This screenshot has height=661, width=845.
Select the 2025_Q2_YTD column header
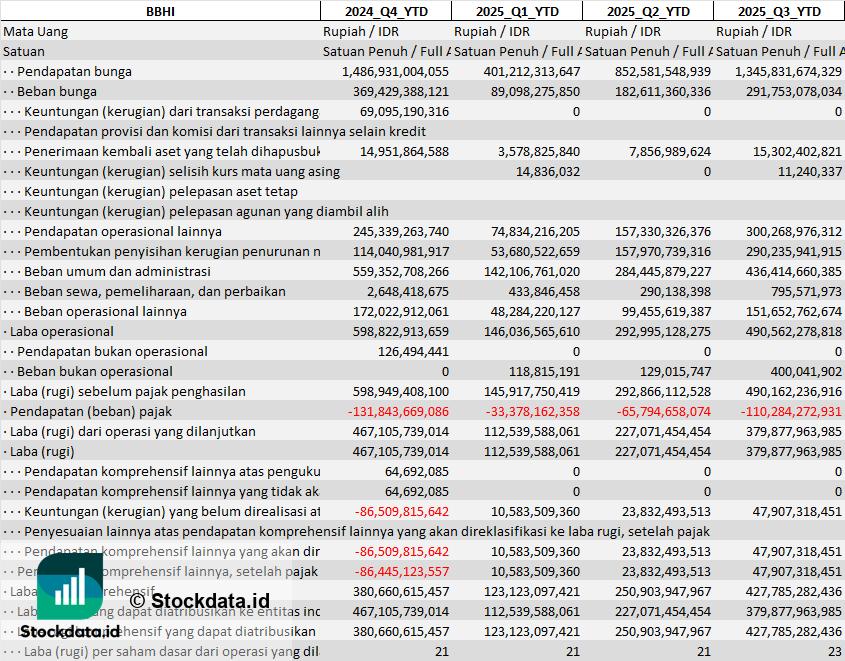[x=647, y=11]
